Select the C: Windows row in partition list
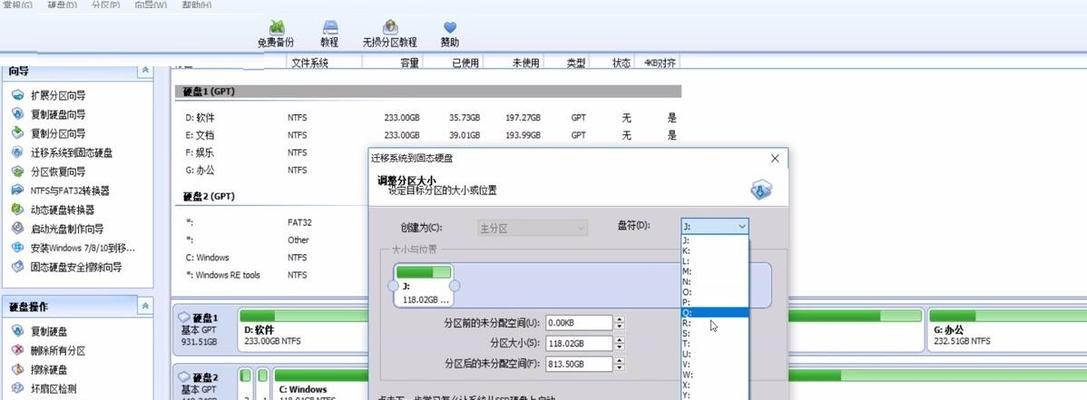Image resolution: width=1087 pixels, height=400 pixels. [272, 257]
